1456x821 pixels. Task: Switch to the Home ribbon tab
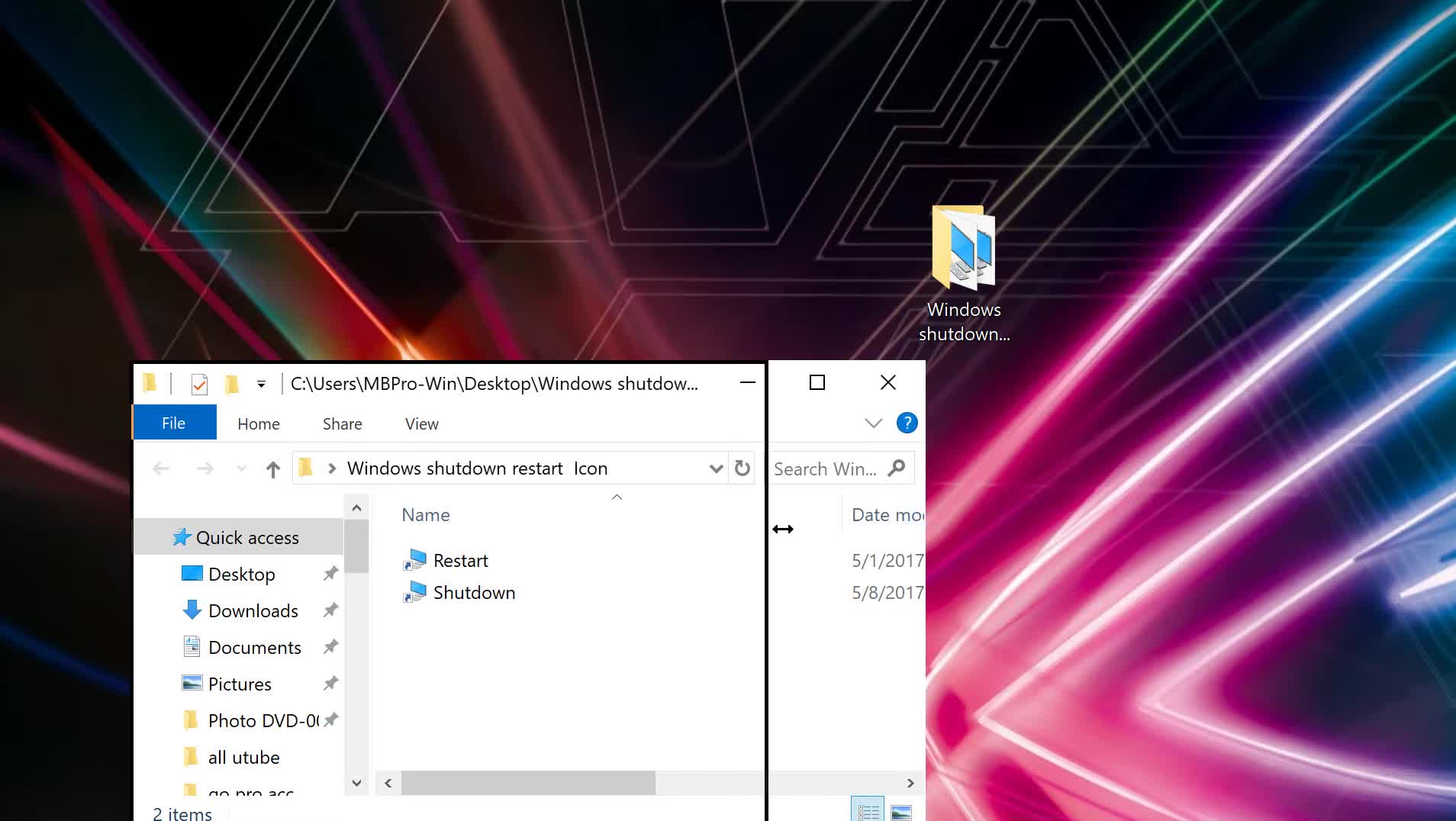259,423
